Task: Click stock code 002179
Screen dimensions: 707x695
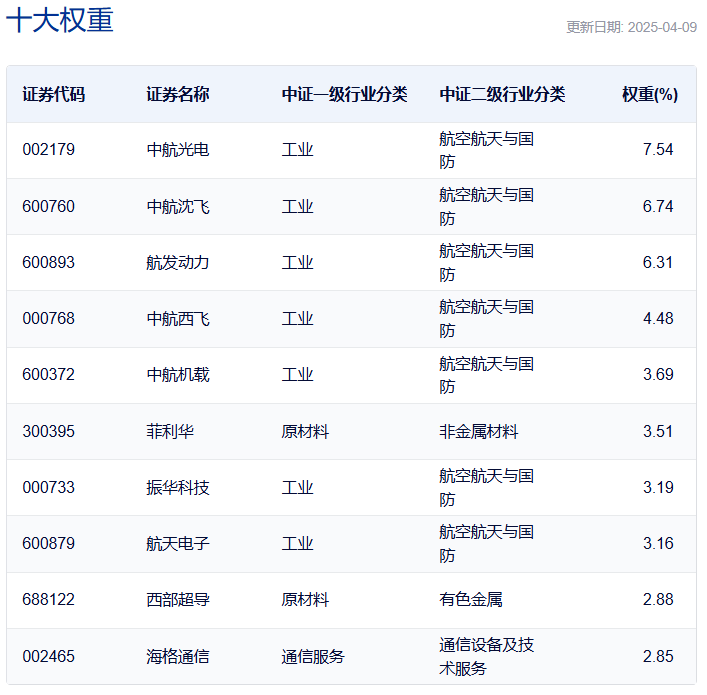Action: tap(49, 149)
